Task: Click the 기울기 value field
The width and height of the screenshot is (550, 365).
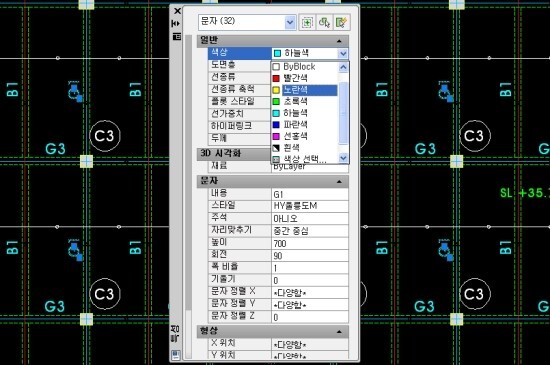Action: 310,280
